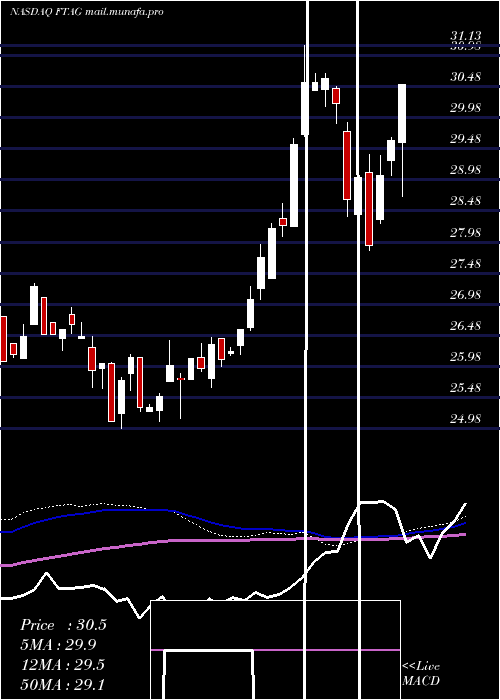
Task: Click the last tall white candlestick
Action: pyautogui.click(x=402, y=113)
